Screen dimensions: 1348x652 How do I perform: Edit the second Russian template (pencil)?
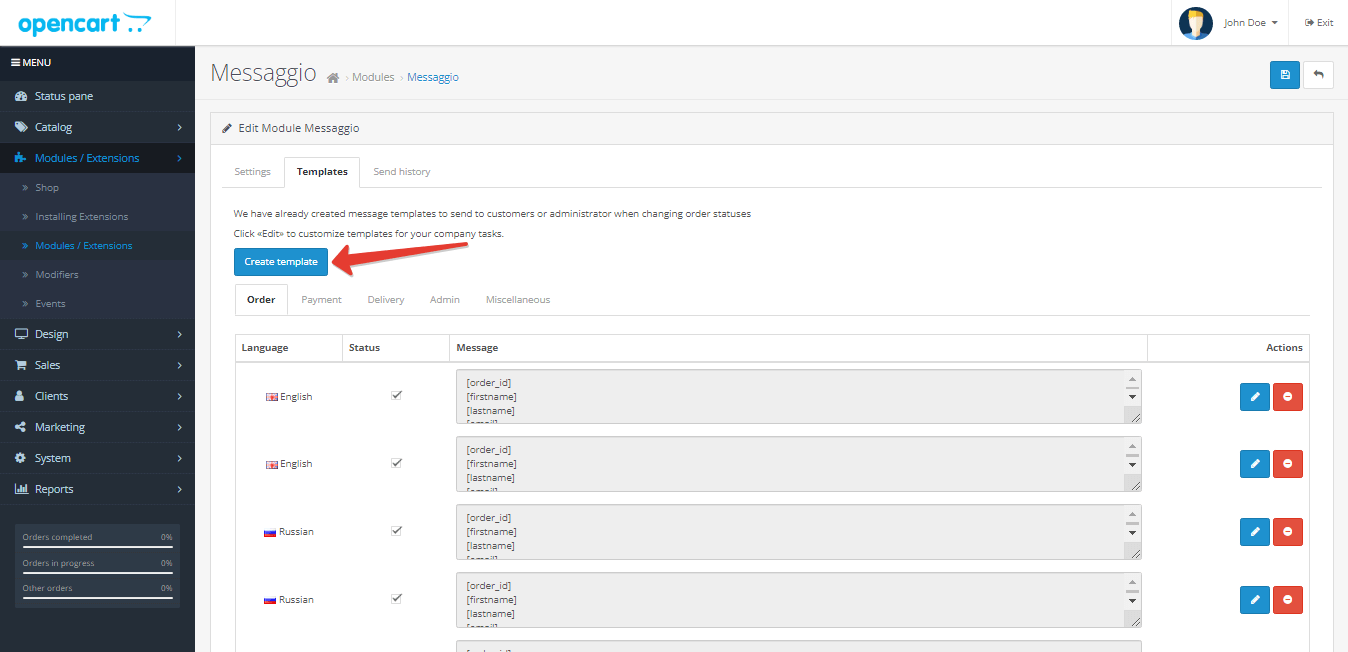pyautogui.click(x=1255, y=600)
